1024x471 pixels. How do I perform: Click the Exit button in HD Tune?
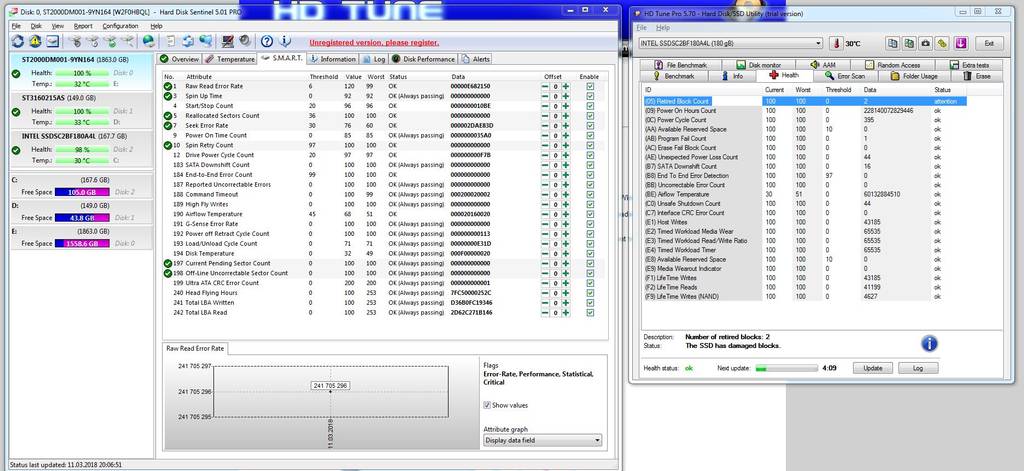989,43
